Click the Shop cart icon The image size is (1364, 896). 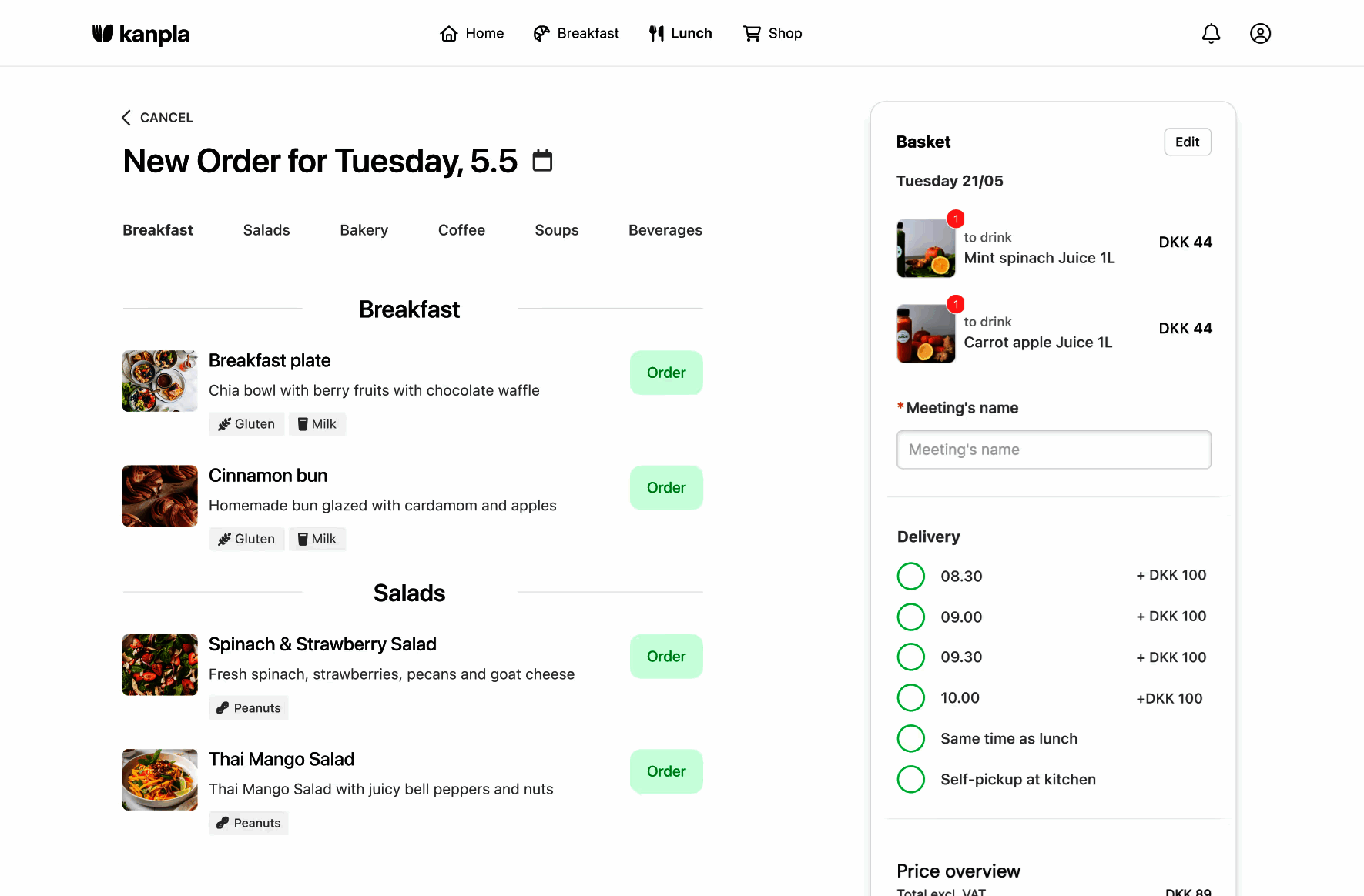[x=752, y=34]
